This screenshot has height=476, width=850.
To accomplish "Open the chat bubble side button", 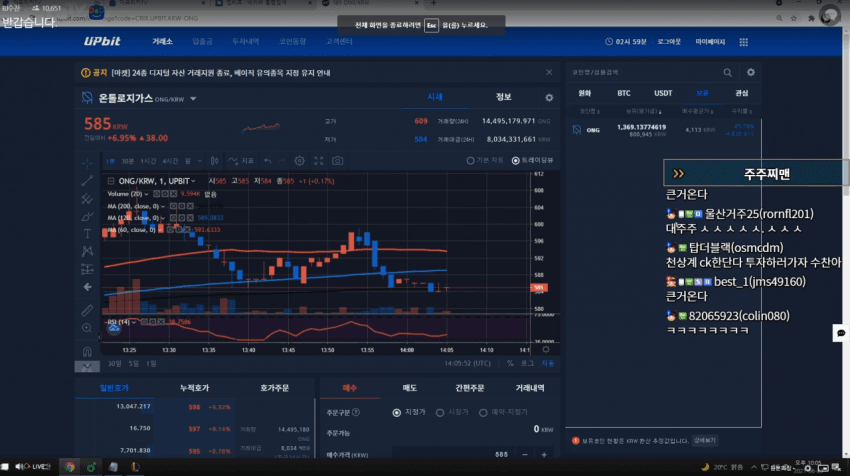I will [841, 333].
